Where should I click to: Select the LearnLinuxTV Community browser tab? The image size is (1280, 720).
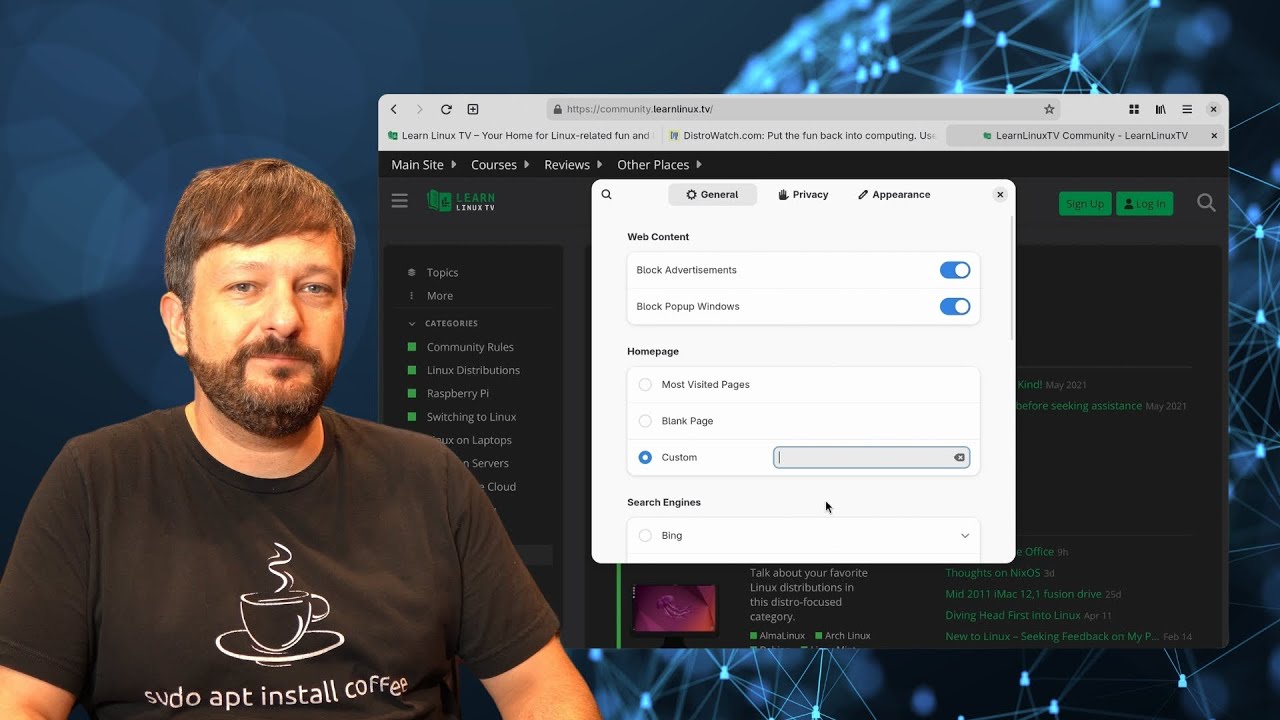click(1085, 135)
